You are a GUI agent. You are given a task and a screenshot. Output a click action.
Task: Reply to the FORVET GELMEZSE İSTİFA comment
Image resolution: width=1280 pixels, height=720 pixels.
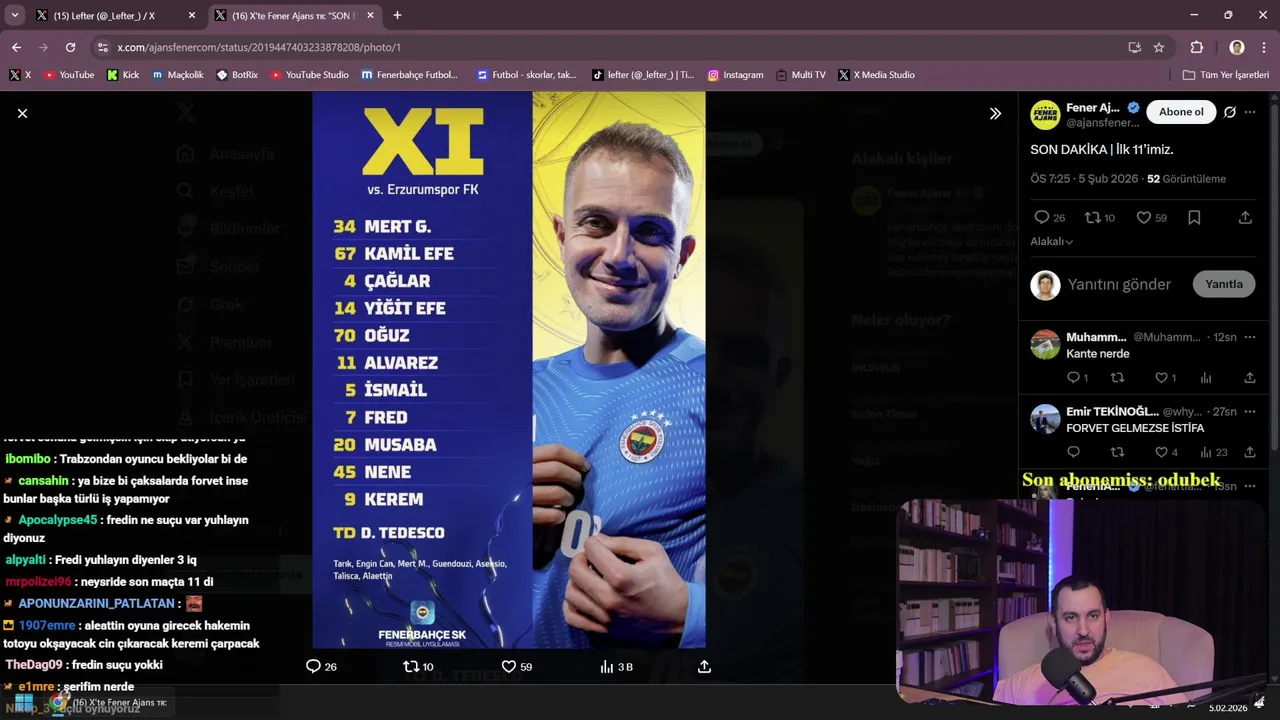[x=1073, y=452]
